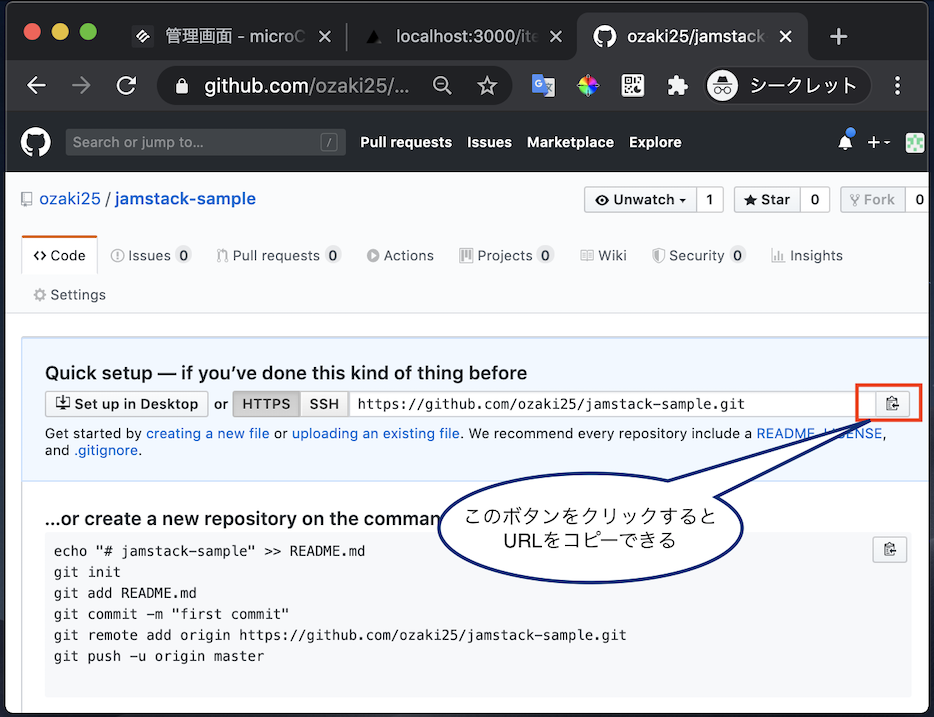Viewport: 934px width, 717px height.
Task: Open the extensions puzzle-piece menu
Action: [677, 86]
